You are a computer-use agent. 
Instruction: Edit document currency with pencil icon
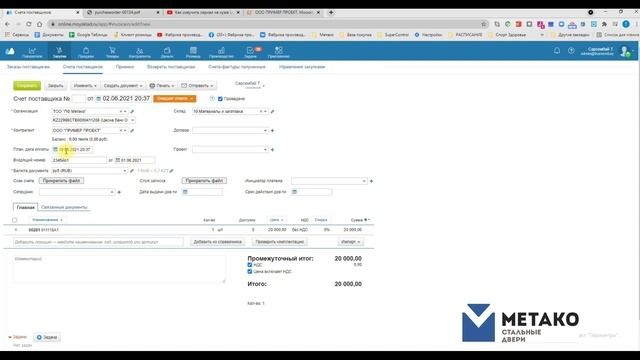pos(132,171)
